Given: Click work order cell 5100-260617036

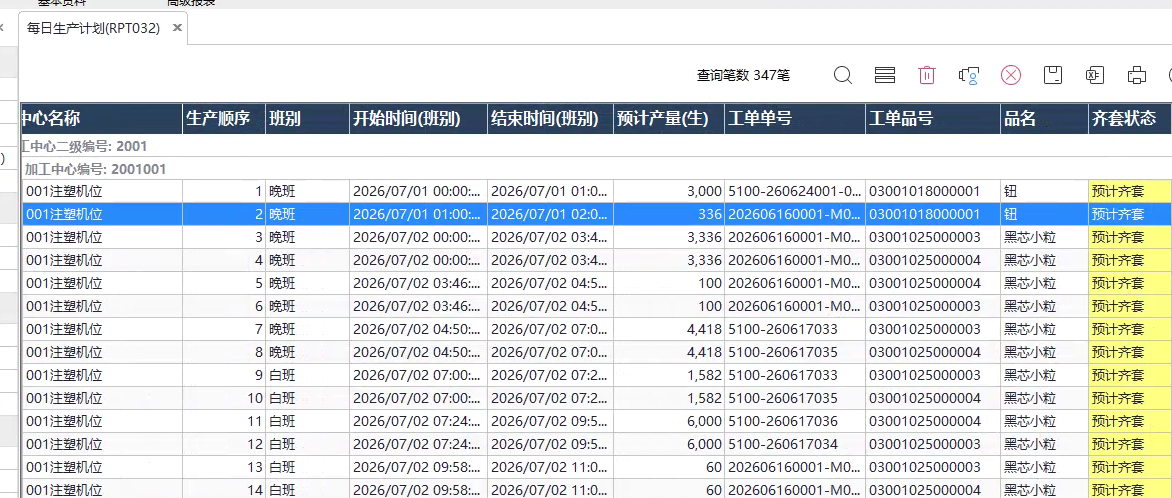Looking at the screenshot, I should pos(795,421).
